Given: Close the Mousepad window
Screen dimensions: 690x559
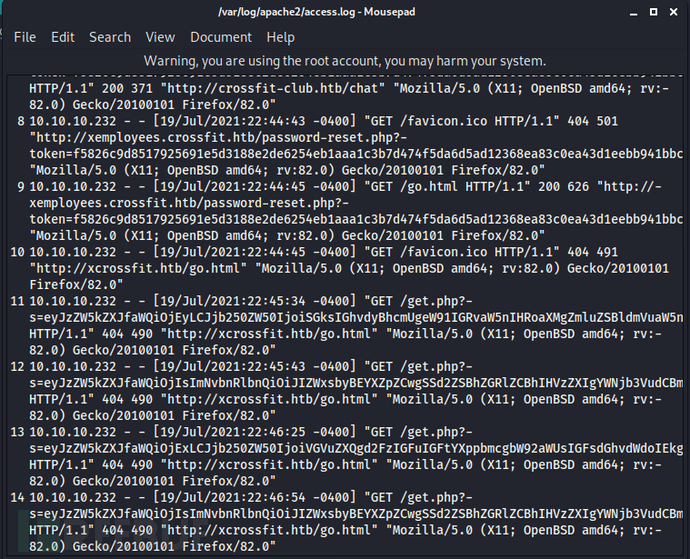Looking at the screenshot, I should pos(673,12).
